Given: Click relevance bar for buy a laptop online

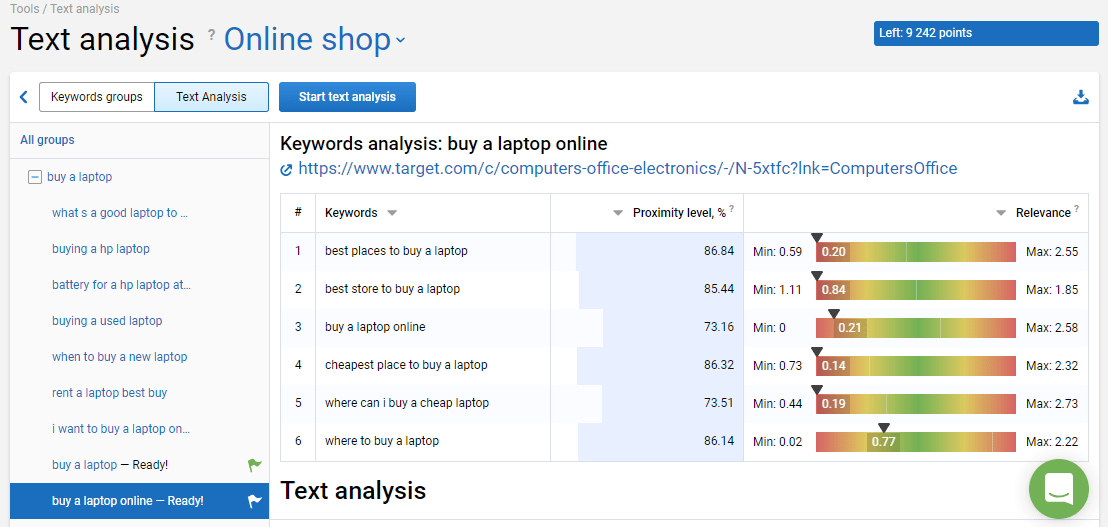Looking at the screenshot, I should pos(916,328).
